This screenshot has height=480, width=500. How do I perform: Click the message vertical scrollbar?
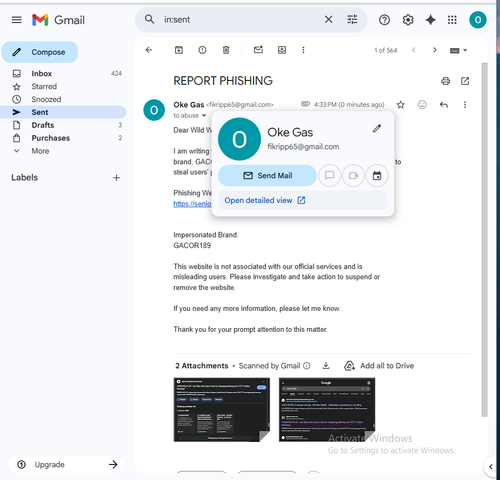coord(484,239)
